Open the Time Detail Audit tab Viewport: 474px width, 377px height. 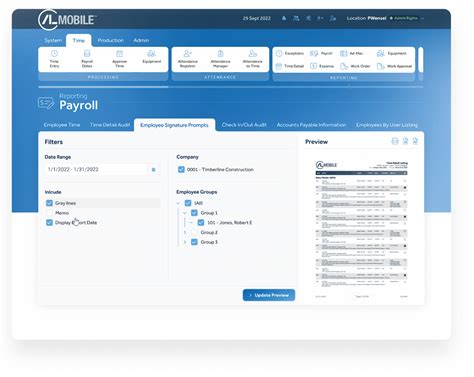pos(110,125)
